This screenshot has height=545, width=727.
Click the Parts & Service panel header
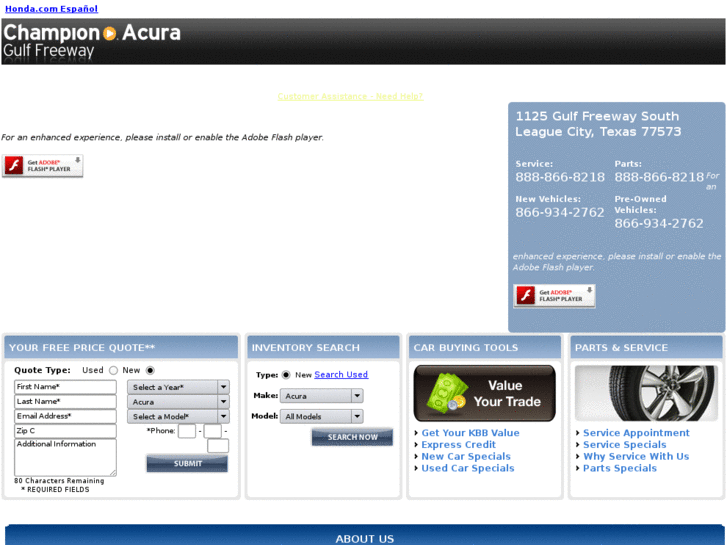pyautogui.click(x=646, y=347)
